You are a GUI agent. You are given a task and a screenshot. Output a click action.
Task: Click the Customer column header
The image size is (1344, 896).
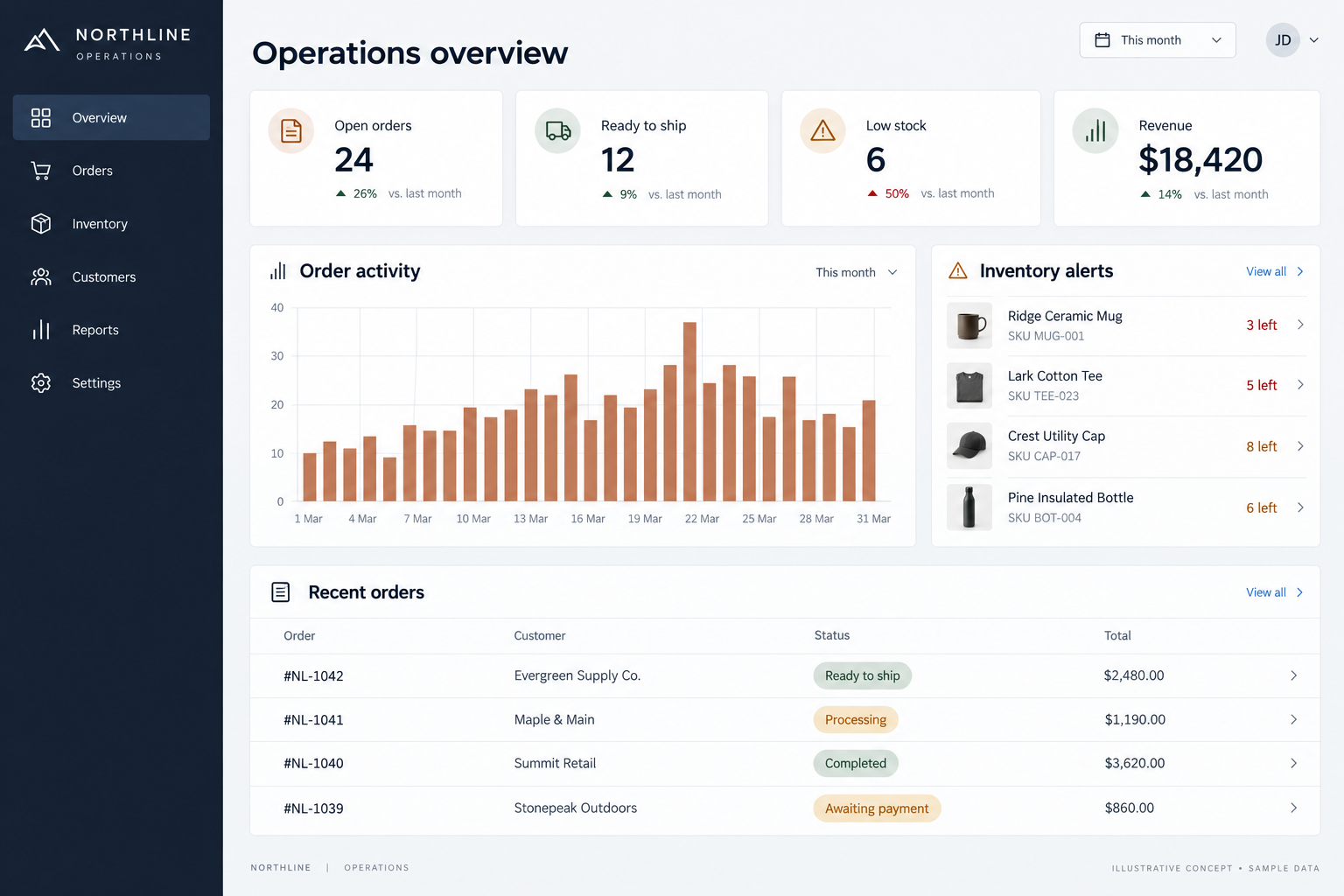(540, 635)
